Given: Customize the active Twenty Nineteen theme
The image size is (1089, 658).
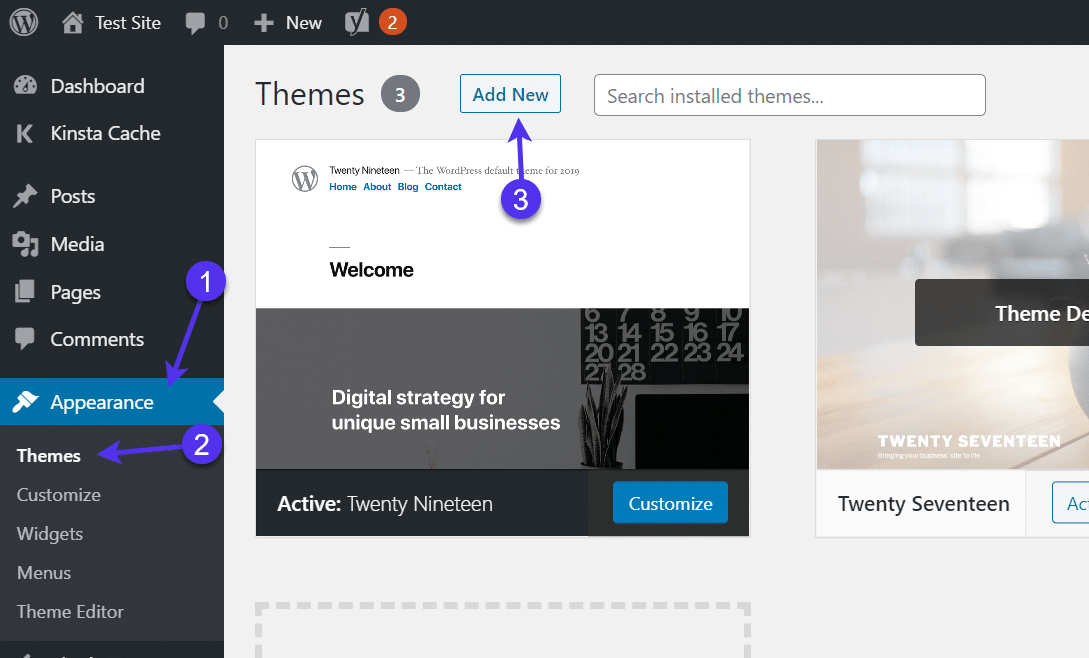Looking at the screenshot, I should point(670,504).
